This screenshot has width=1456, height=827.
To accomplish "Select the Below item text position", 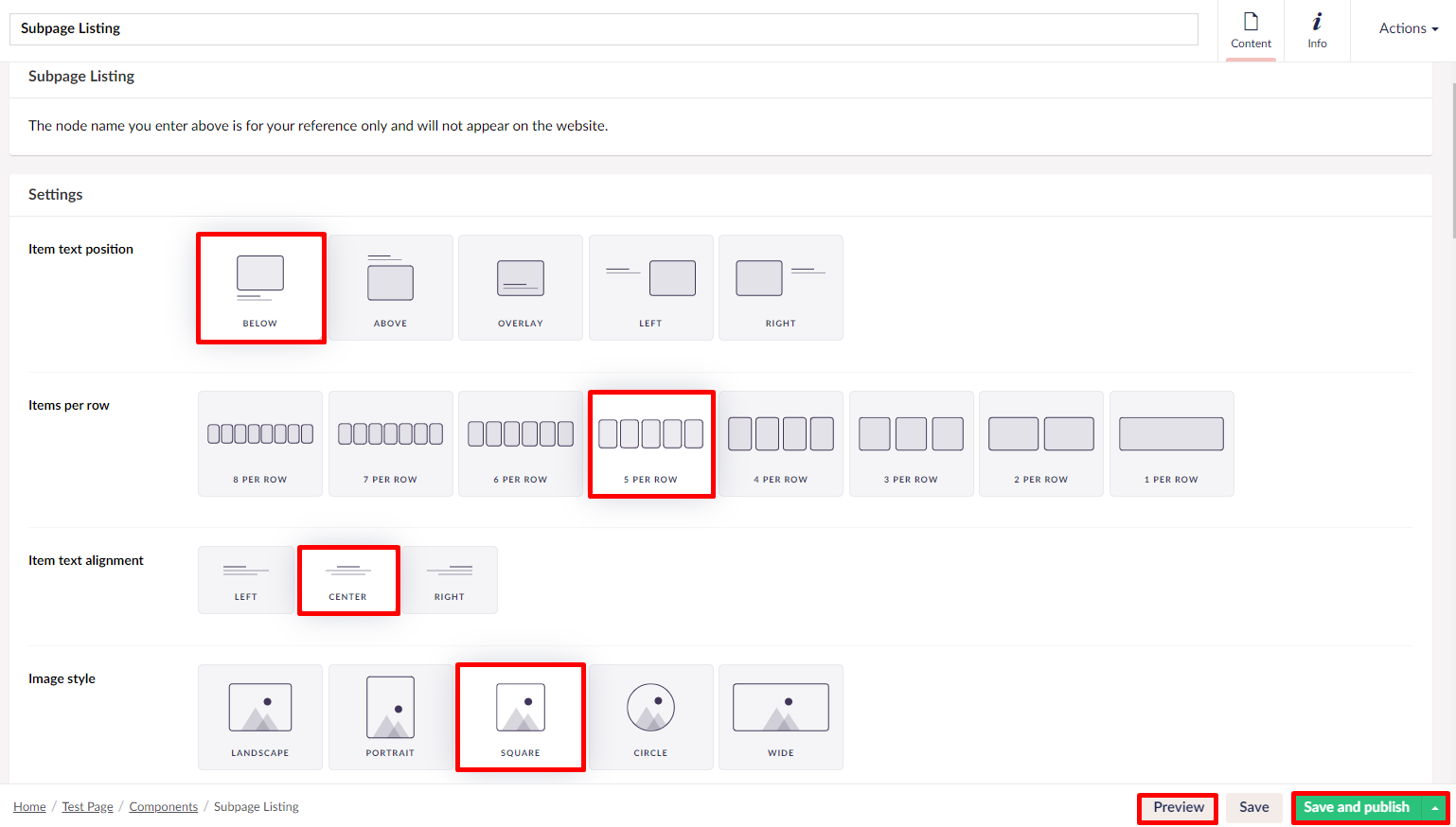I will click(x=260, y=288).
